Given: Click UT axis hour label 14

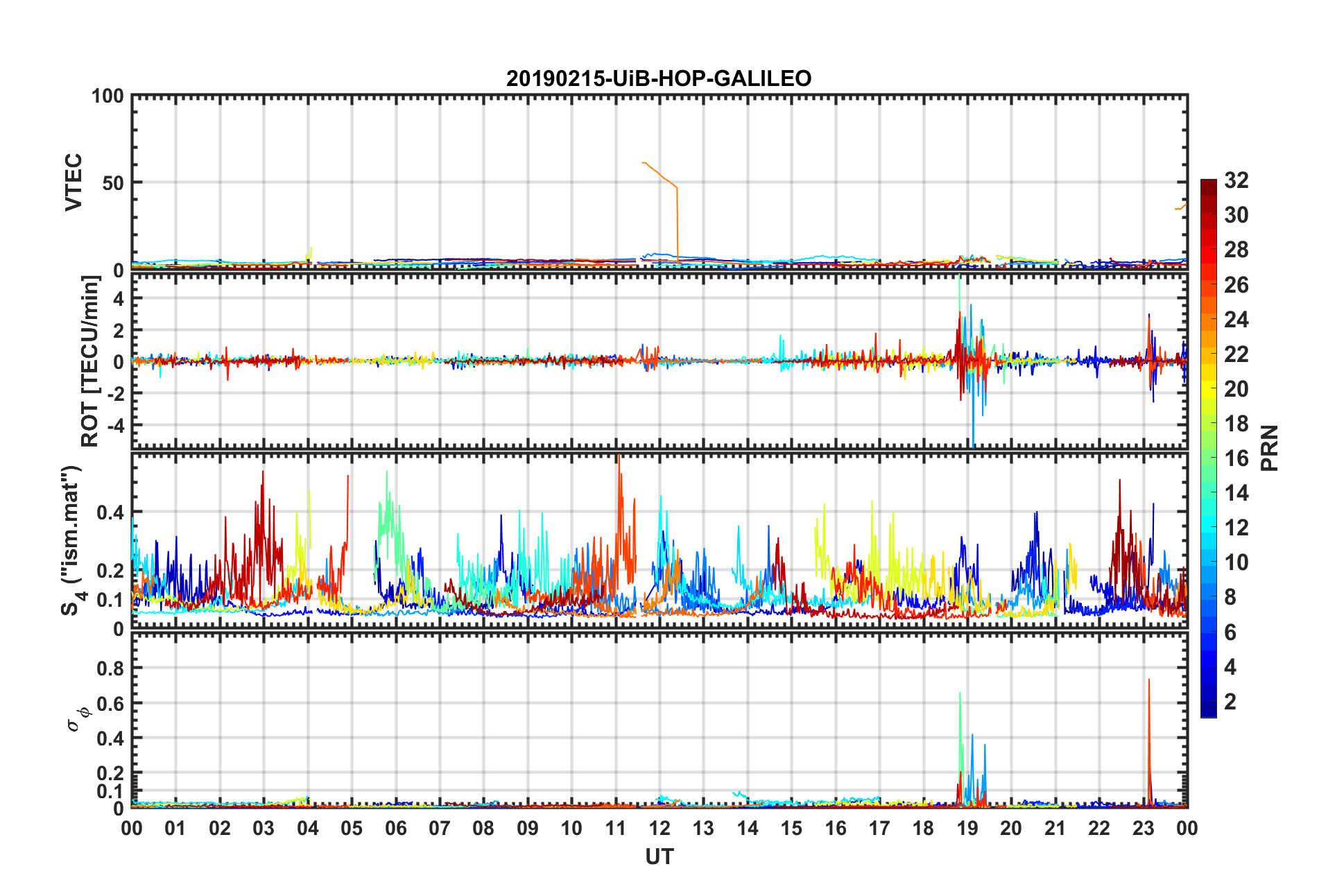Looking at the screenshot, I should [x=748, y=828].
